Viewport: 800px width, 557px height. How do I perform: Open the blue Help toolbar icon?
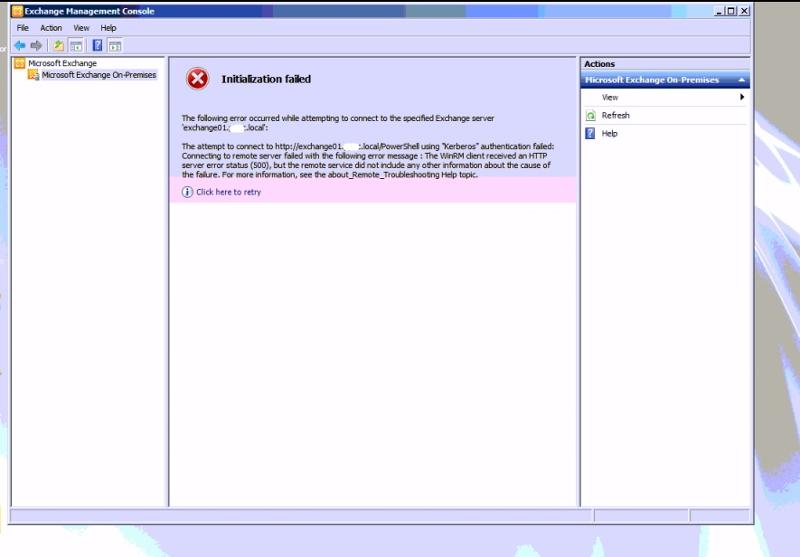97,45
